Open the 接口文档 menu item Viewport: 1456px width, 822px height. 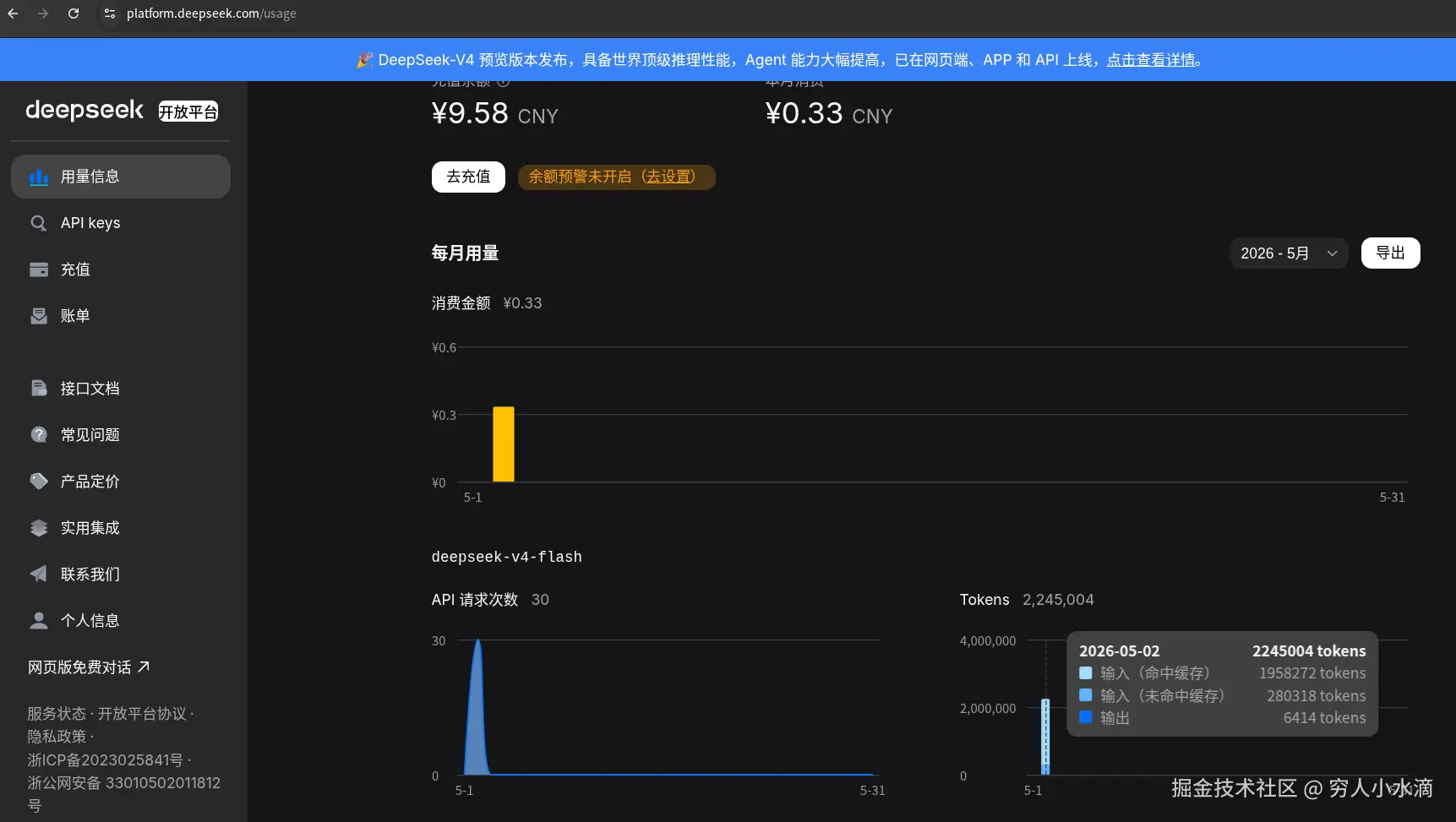click(x=121, y=389)
